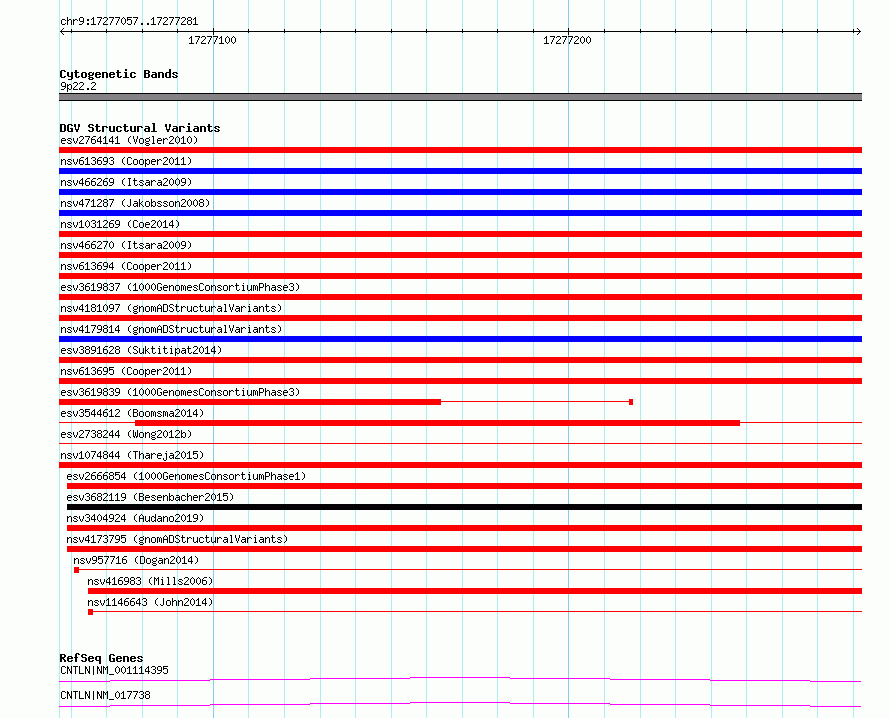The image size is (890, 718).
Task: Click the blue bar under nsv4179814
Action: 460,339
